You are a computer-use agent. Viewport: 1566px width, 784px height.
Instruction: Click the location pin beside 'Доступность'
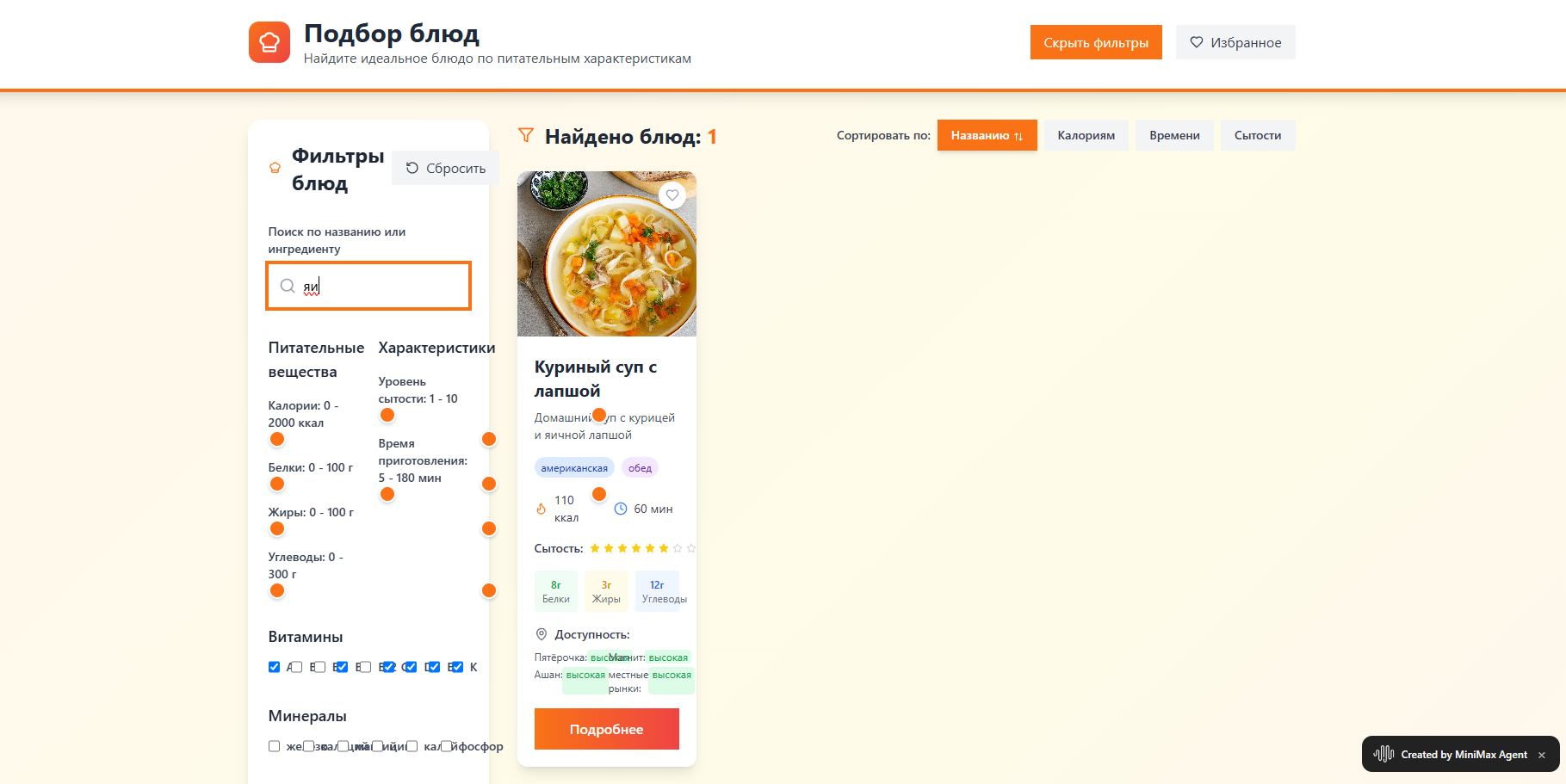click(542, 634)
